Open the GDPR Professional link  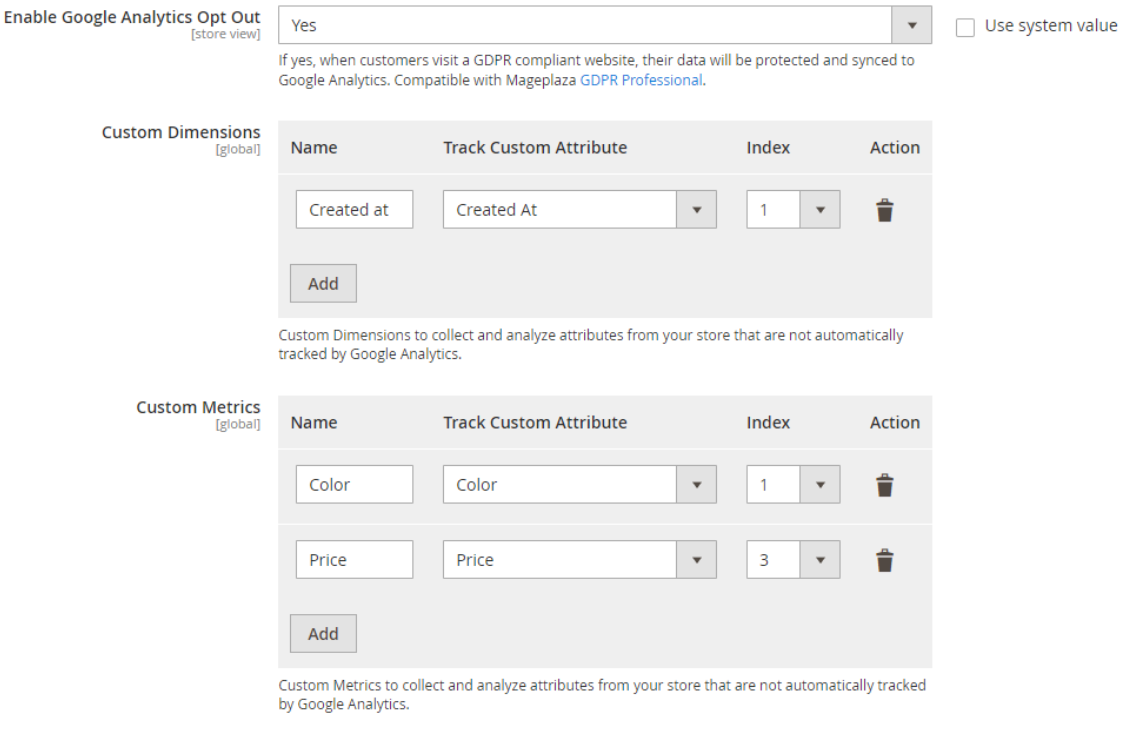(x=641, y=80)
